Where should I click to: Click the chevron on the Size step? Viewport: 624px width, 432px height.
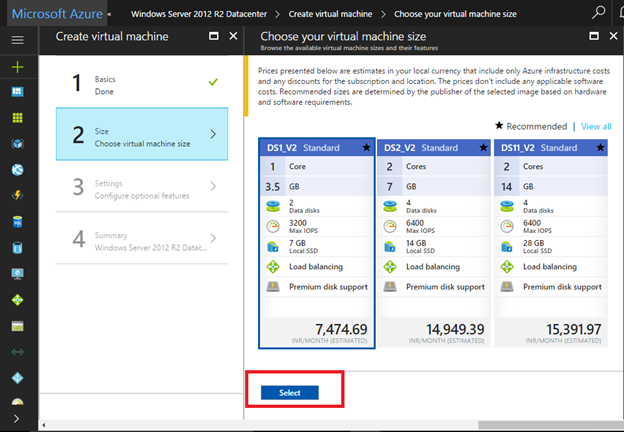click(x=213, y=134)
